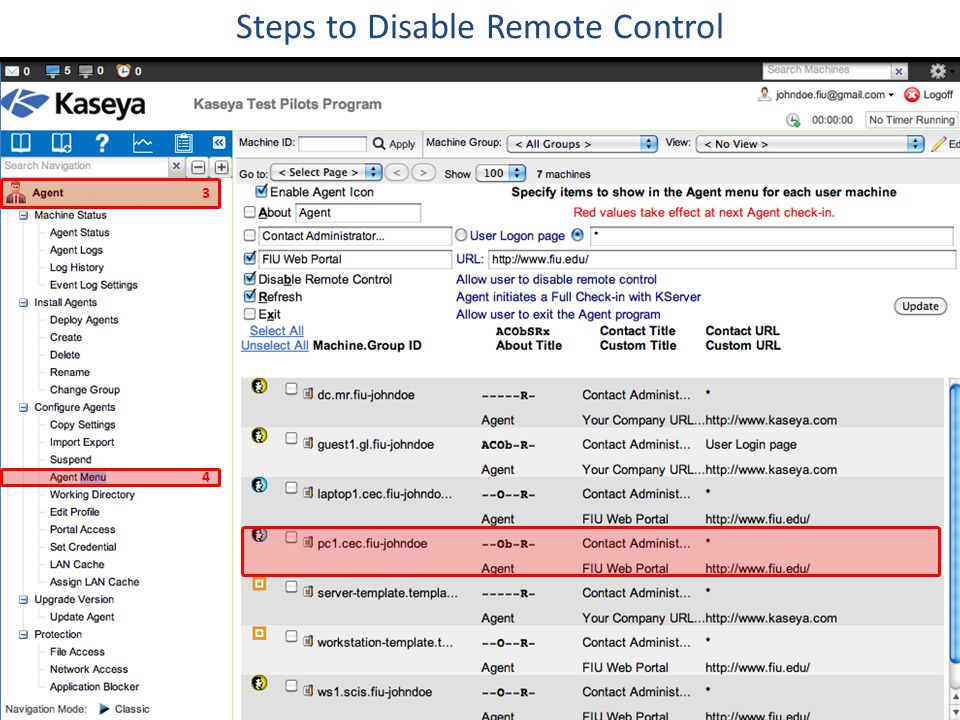Click machine info icon beside guest1.gl.fiu-johndoe
The height and width of the screenshot is (720, 960).
[308, 443]
